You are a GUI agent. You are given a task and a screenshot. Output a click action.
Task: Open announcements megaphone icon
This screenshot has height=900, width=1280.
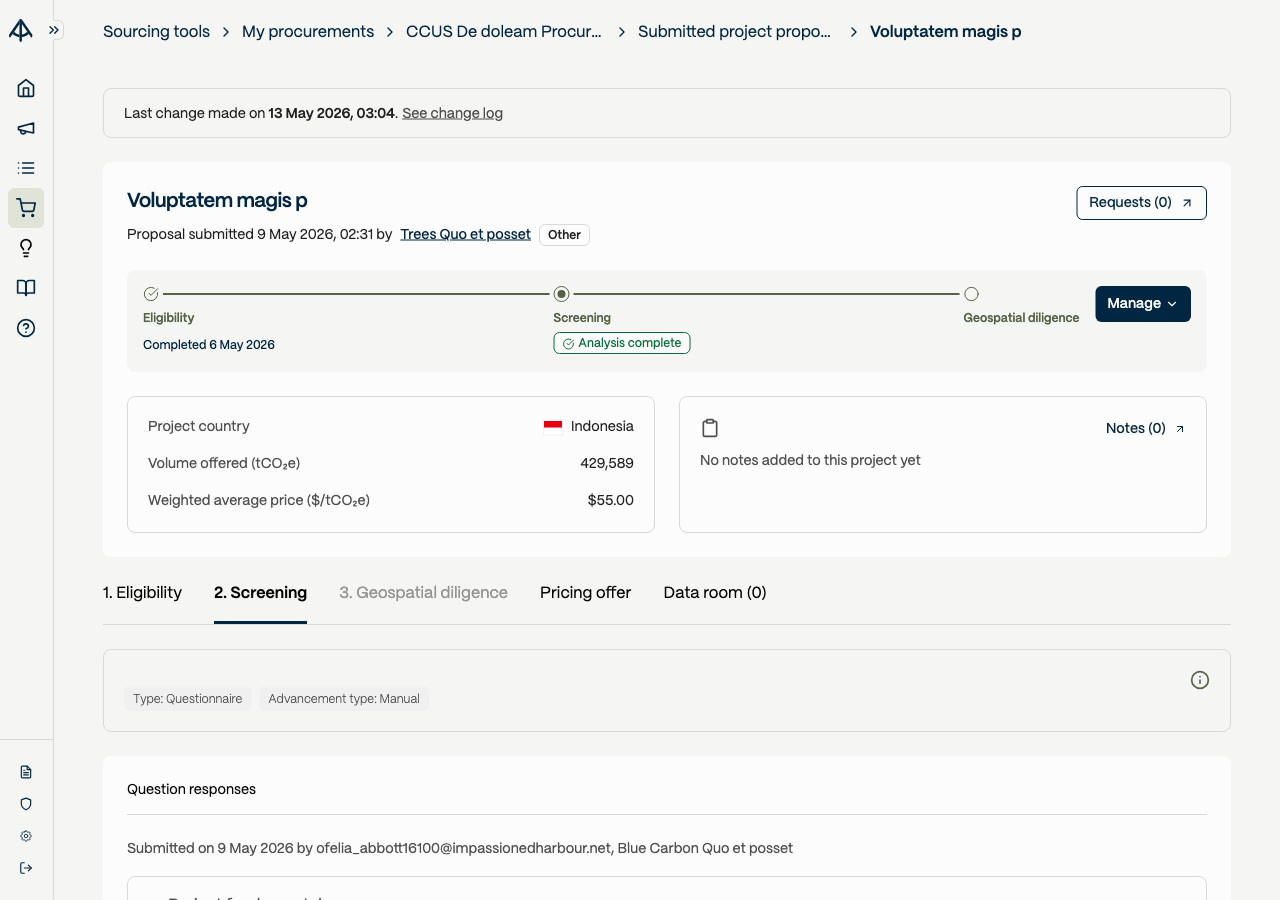[x=26, y=128]
